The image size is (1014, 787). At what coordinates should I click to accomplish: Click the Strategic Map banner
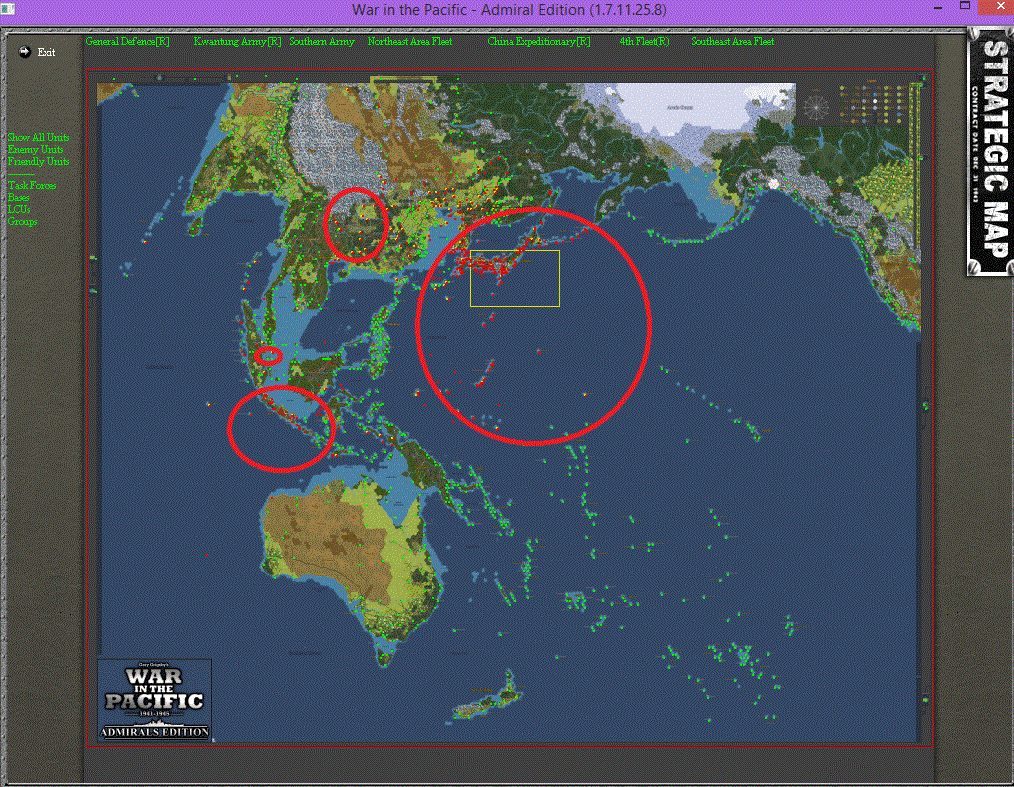coord(989,152)
